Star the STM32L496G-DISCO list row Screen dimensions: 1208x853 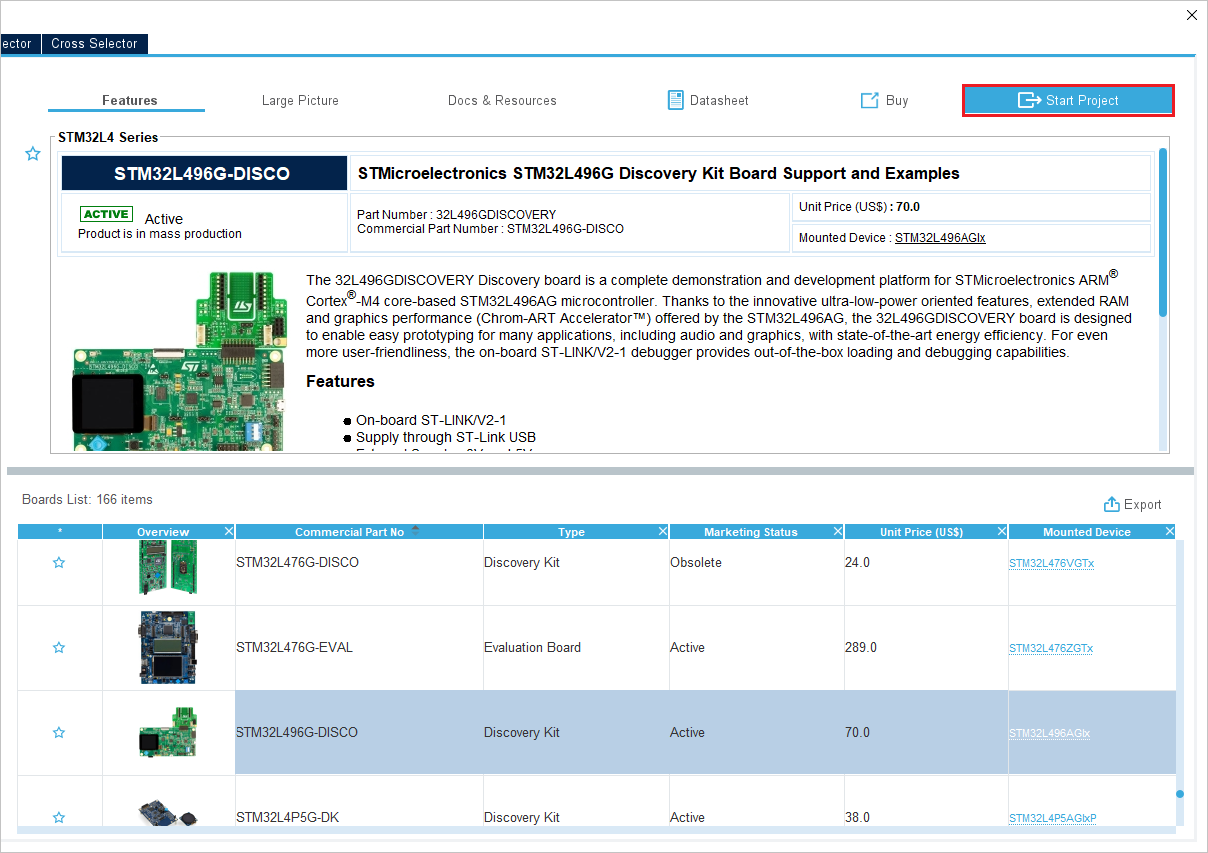click(x=59, y=733)
